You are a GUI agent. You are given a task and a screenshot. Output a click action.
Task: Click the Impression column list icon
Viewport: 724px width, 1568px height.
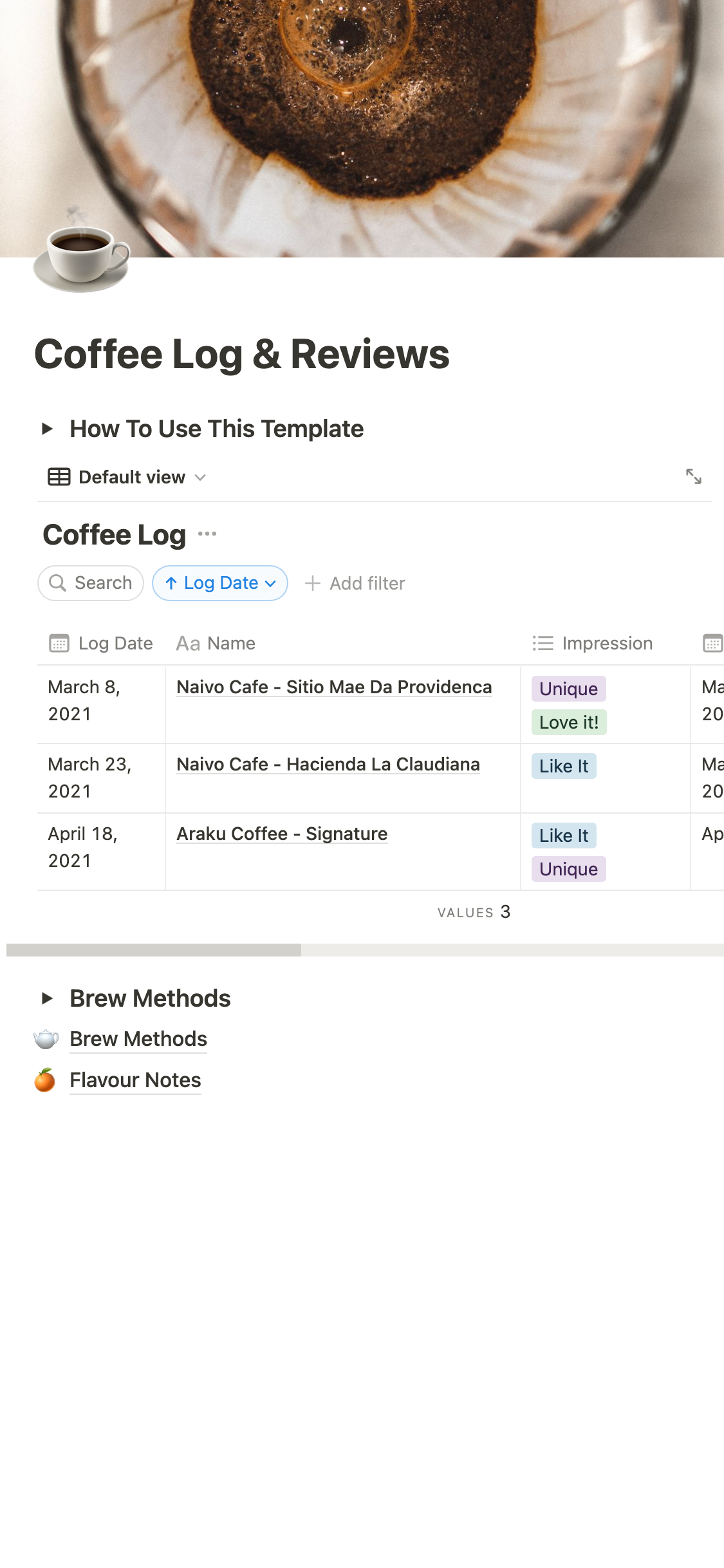543,644
